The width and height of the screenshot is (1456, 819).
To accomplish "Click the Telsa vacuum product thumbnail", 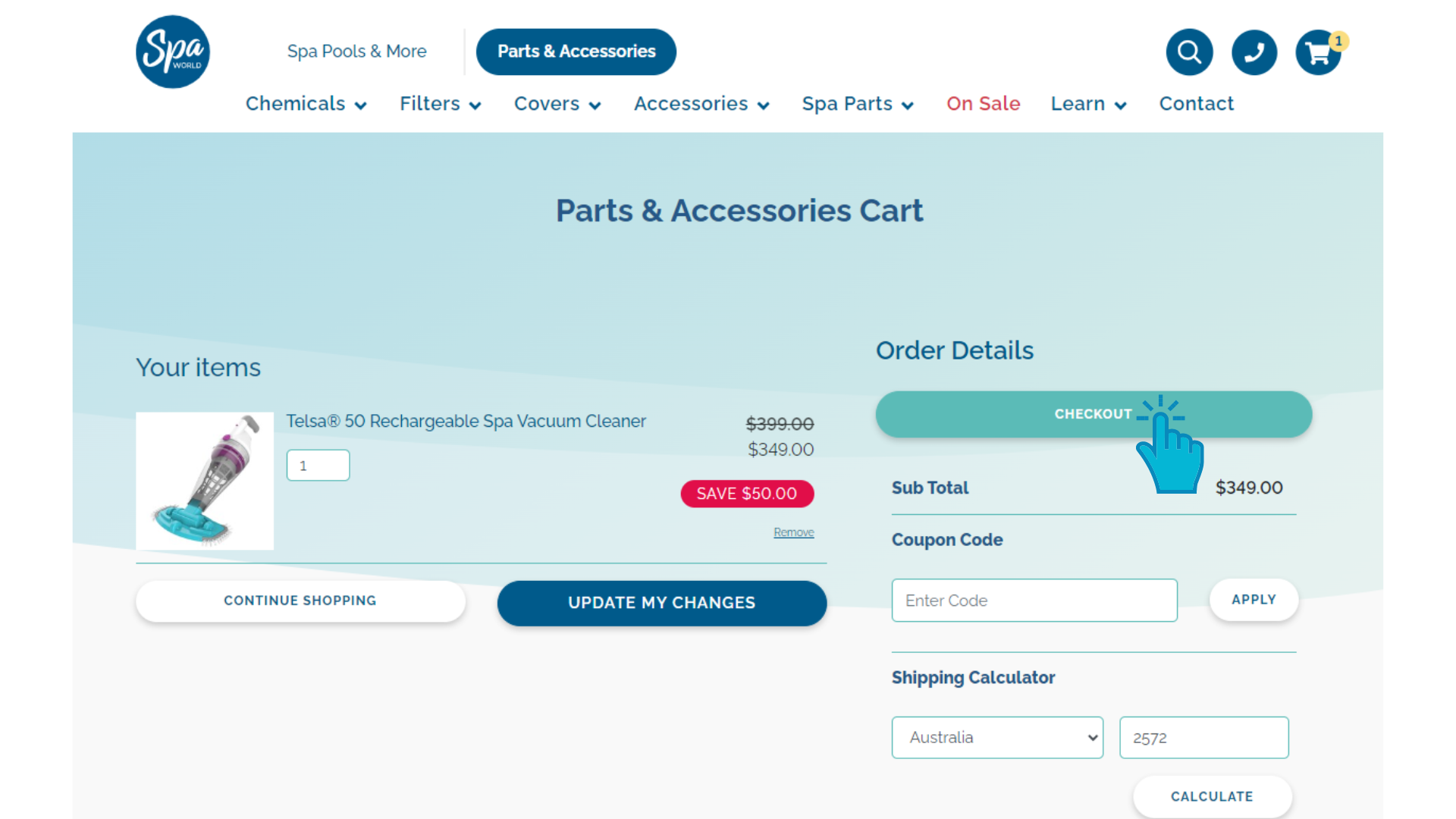I will [x=205, y=481].
